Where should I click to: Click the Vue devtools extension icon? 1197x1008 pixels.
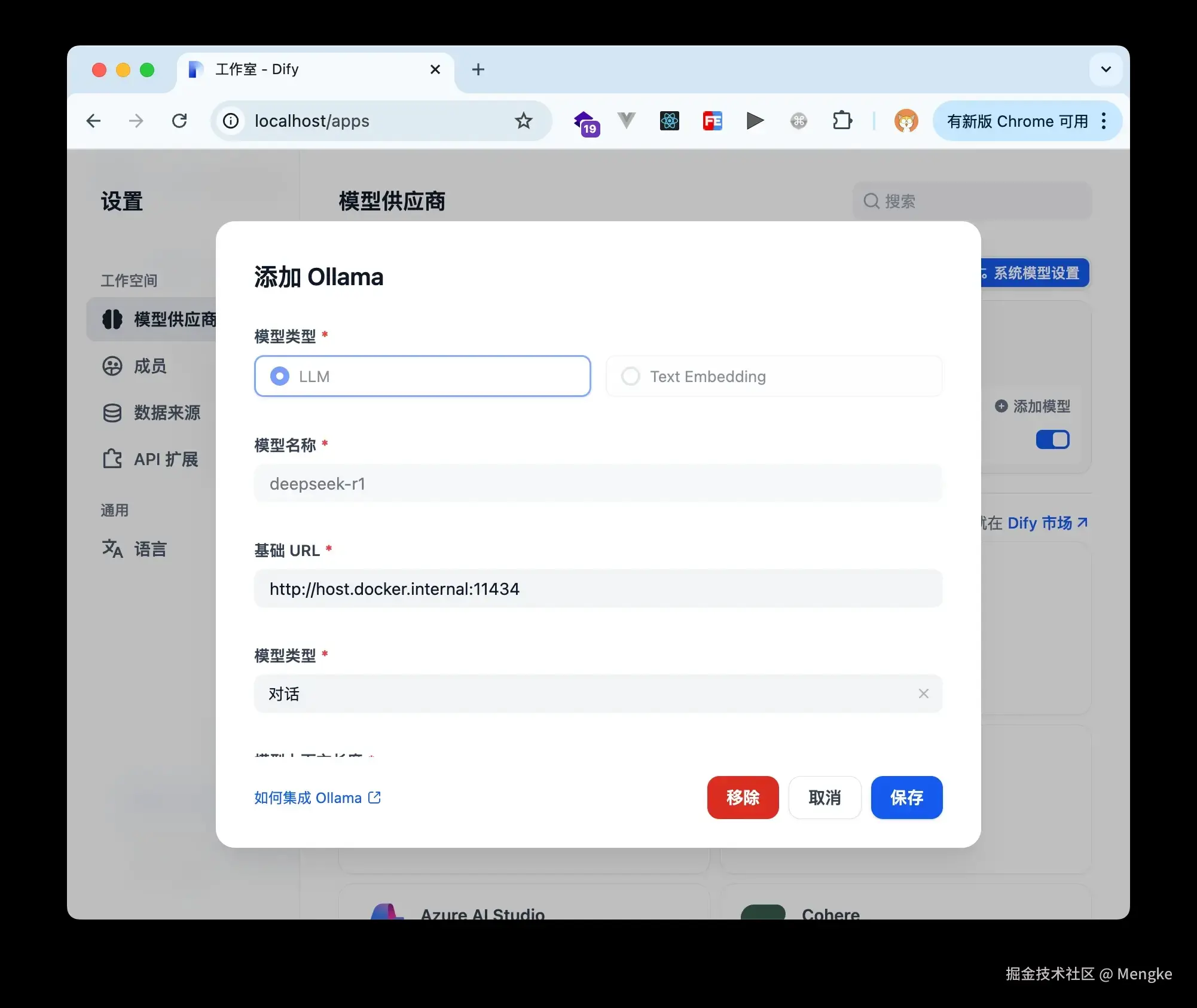tap(626, 121)
